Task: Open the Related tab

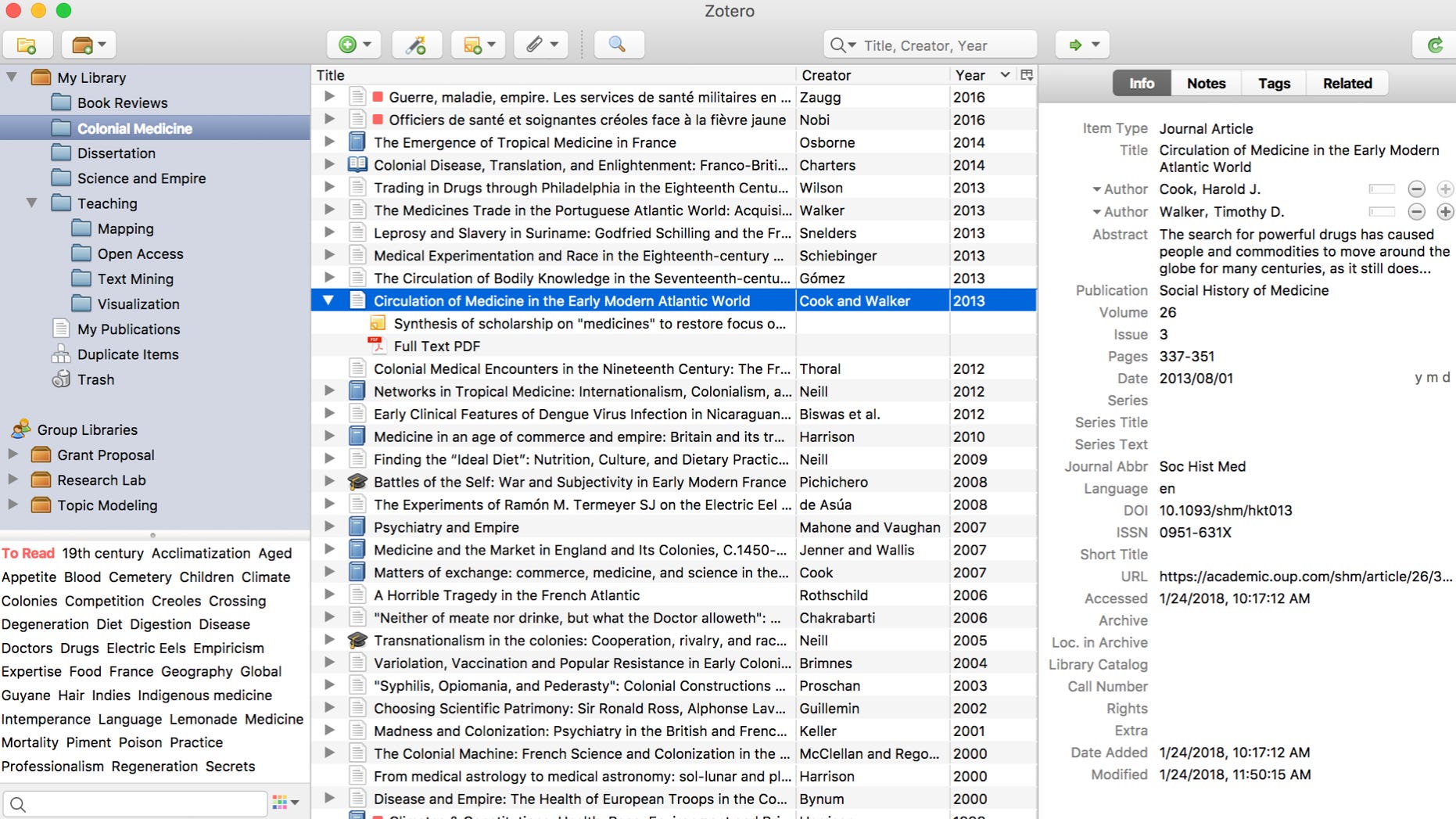Action: pyautogui.click(x=1347, y=83)
